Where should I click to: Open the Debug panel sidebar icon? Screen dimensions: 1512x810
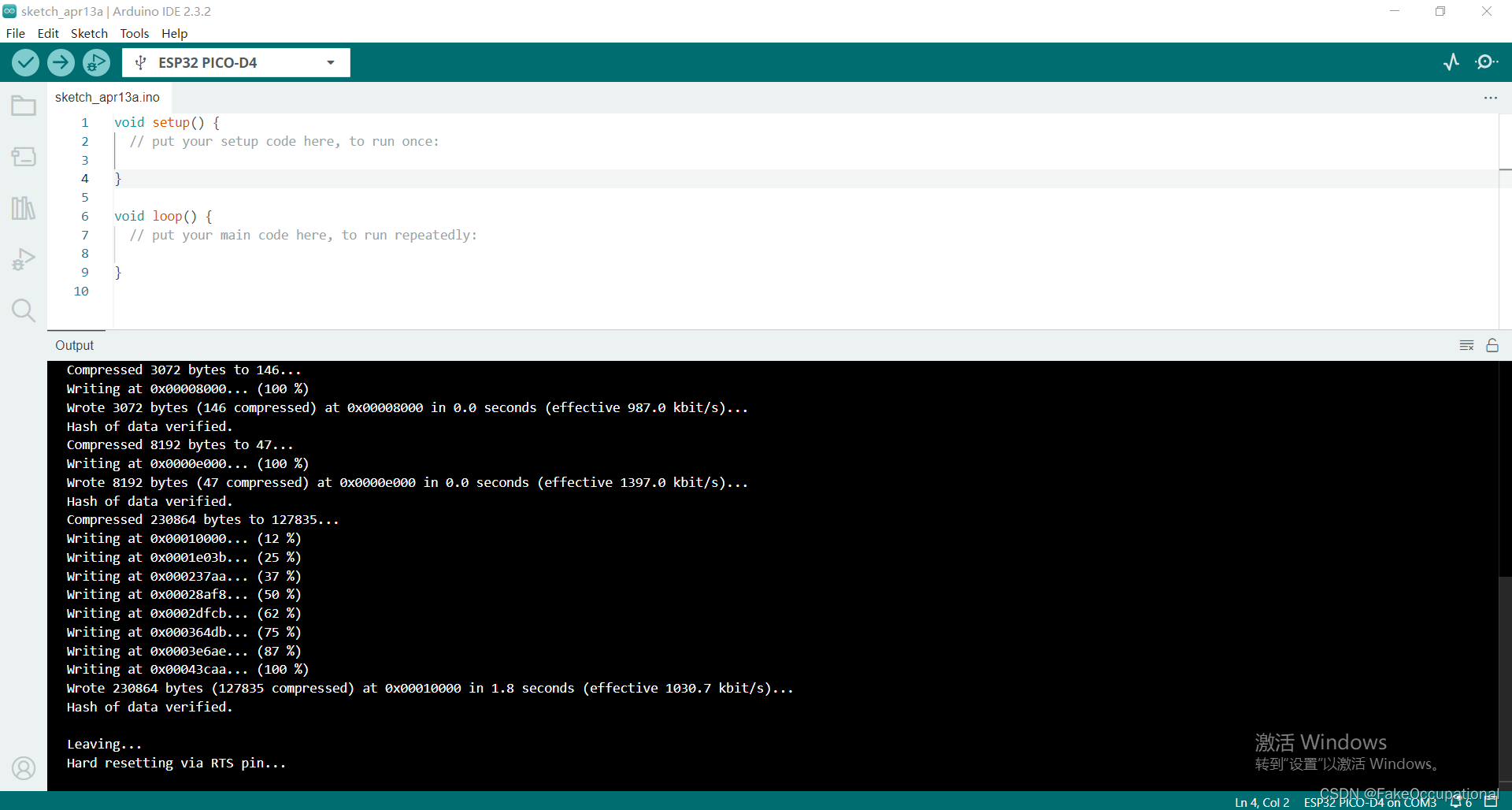(24, 259)
